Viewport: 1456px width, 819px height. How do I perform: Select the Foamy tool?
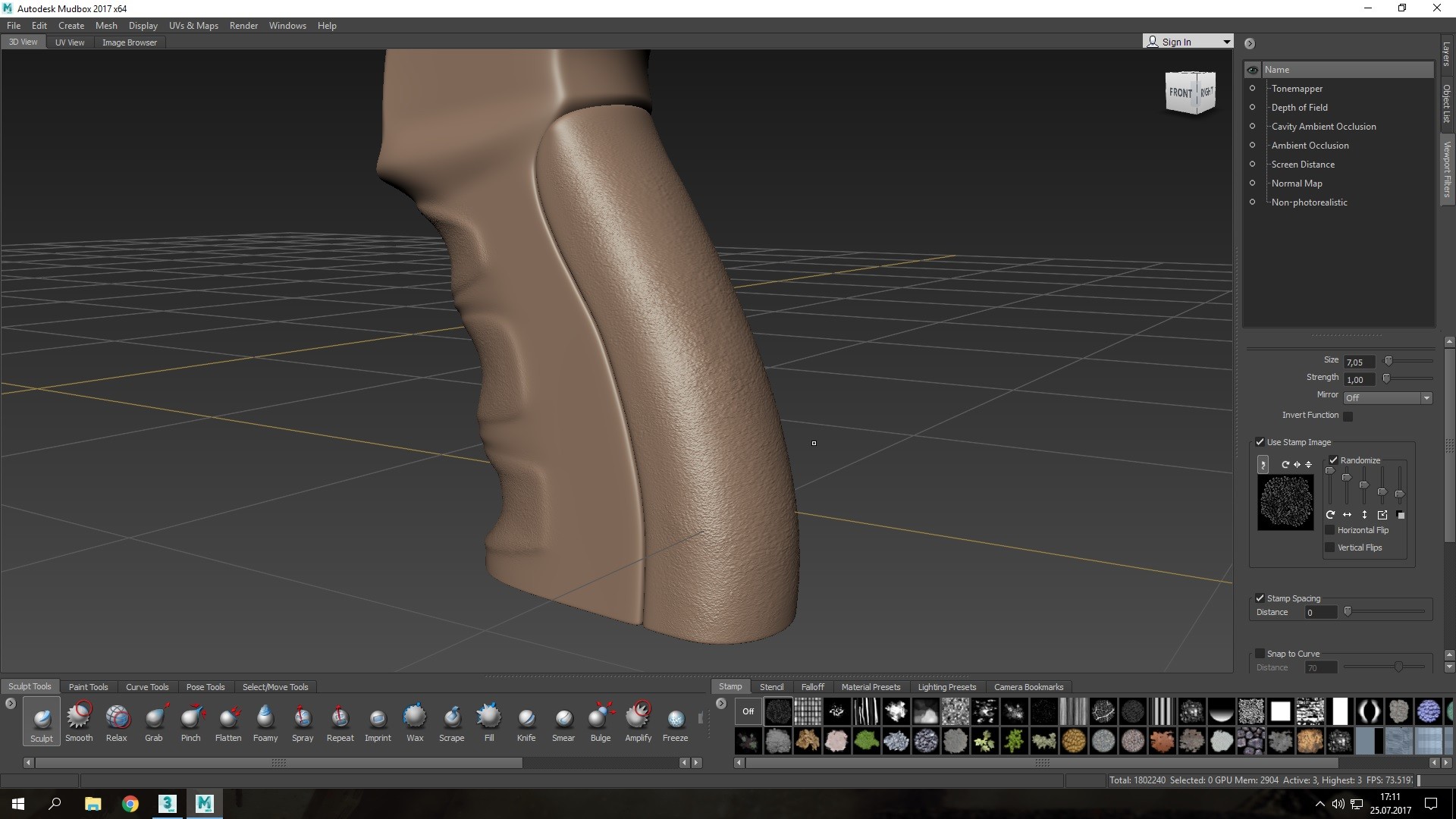tap(265, 721)
